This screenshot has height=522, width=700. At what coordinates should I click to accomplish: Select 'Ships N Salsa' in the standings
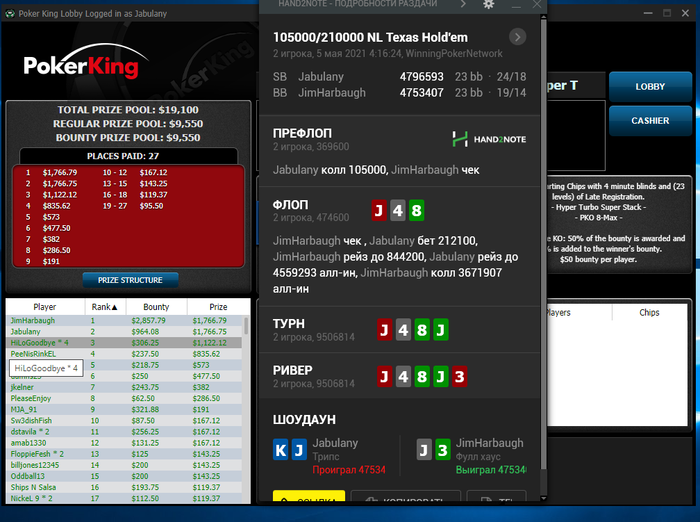coord(124,487)
